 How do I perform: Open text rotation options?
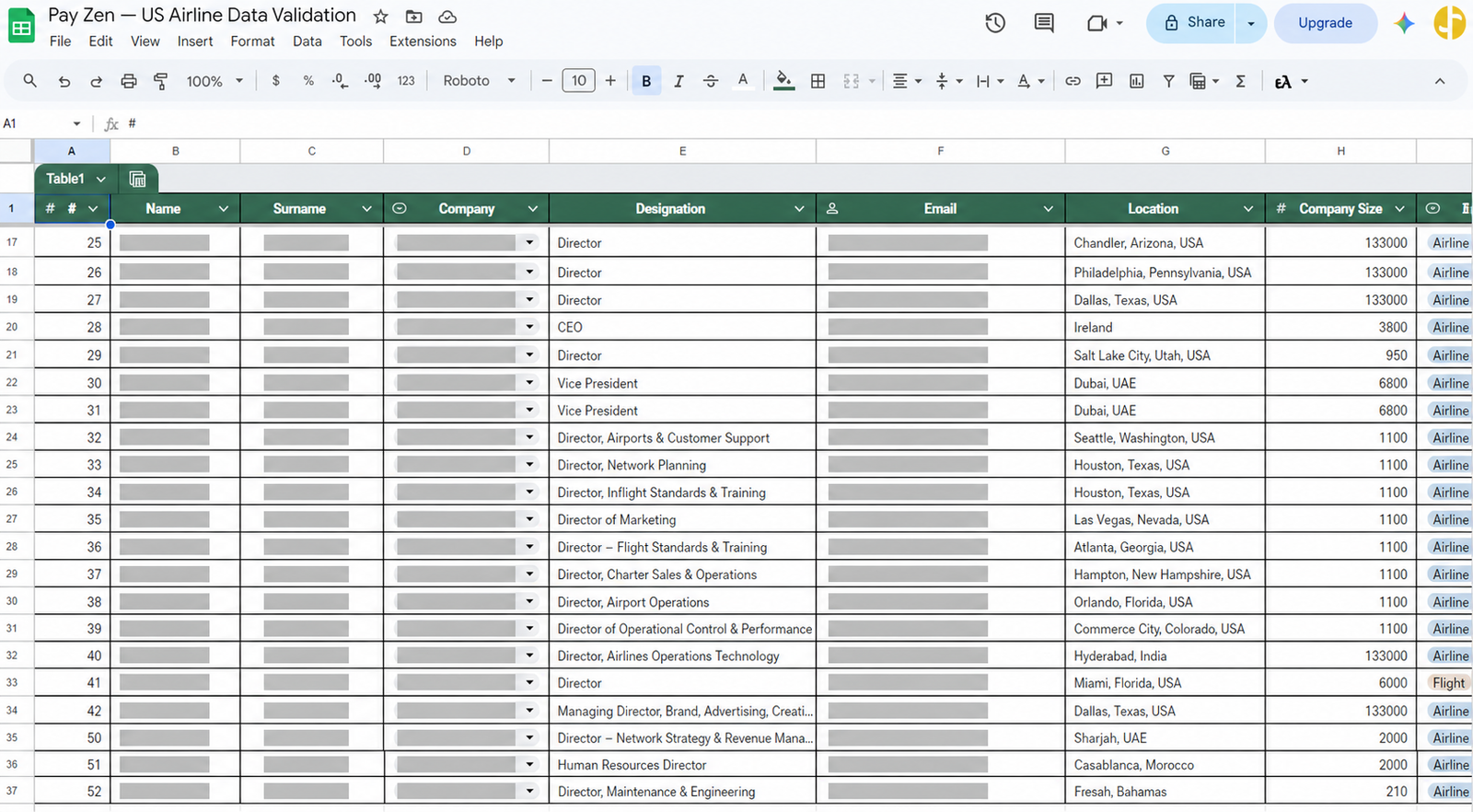pos(1030,81)
